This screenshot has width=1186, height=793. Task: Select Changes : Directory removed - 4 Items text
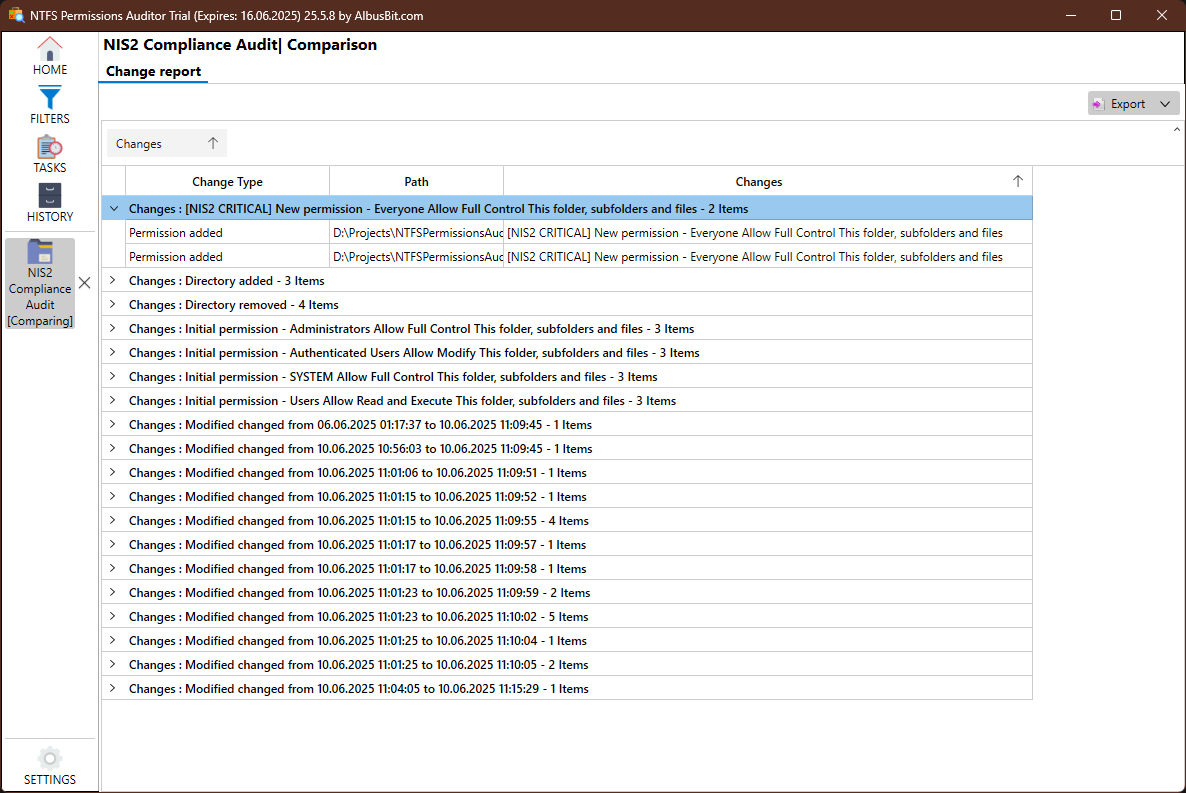click(x=234, y=305)
